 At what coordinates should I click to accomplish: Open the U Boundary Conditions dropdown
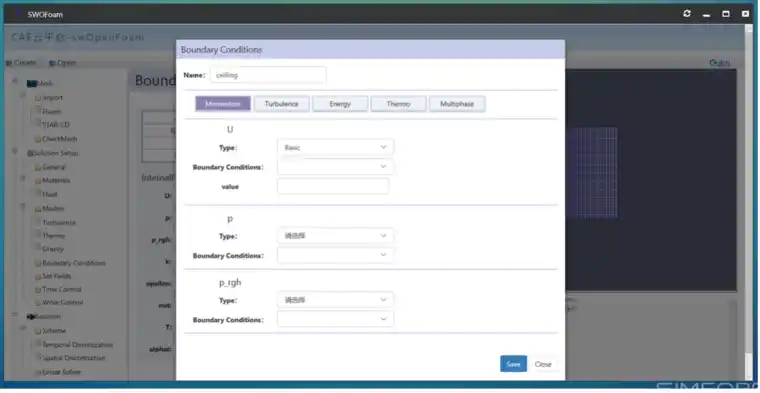(335, 167)
